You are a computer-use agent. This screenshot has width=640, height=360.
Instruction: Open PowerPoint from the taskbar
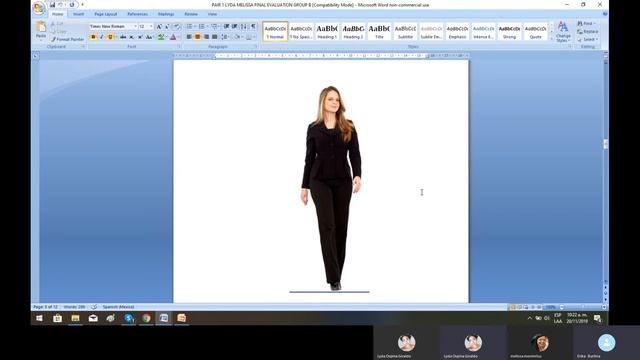point(182,318)
